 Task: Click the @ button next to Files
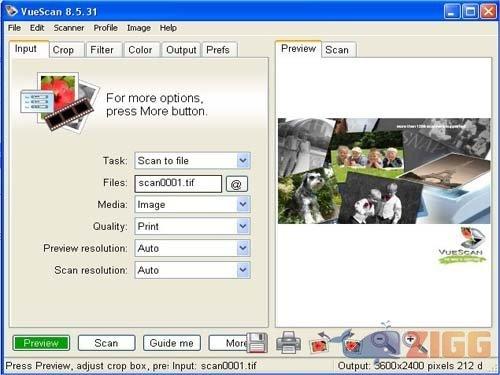[x=237, y=184]
